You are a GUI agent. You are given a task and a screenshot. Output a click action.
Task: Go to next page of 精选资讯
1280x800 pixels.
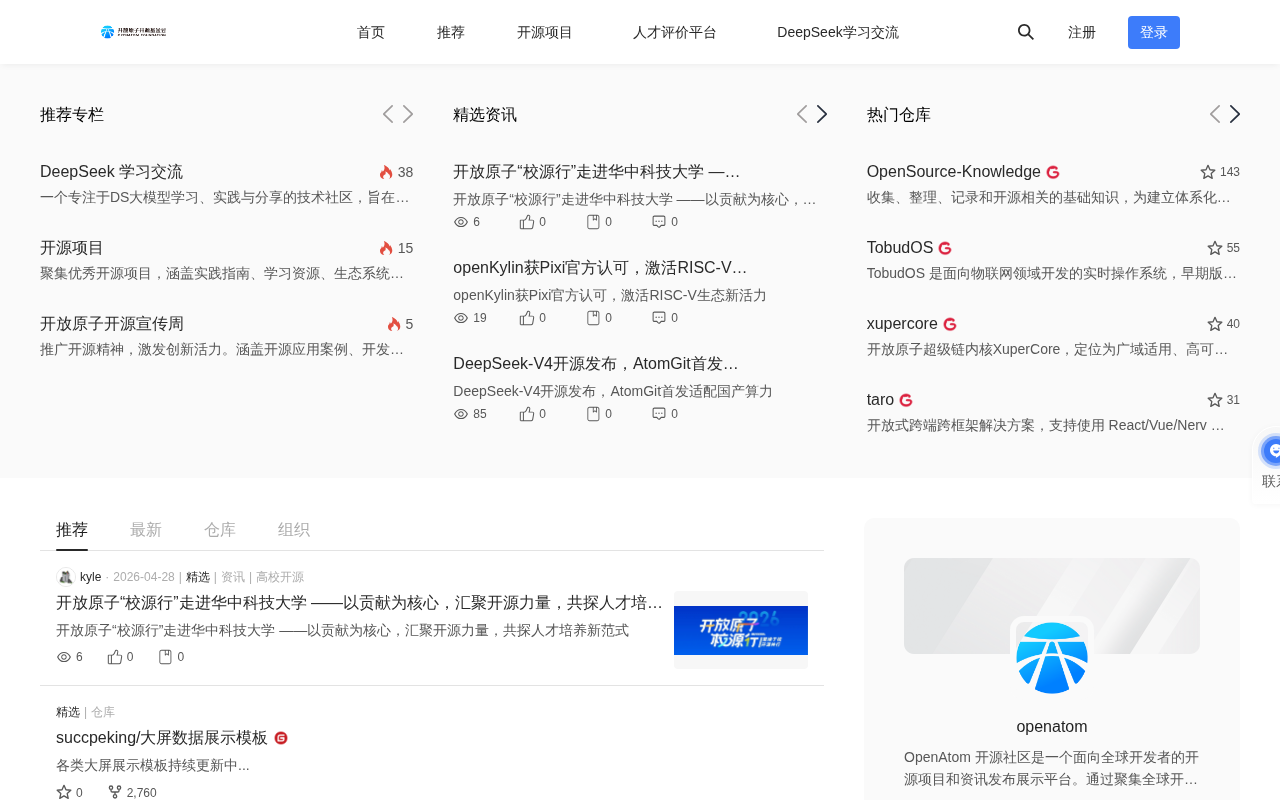point(822,114)
